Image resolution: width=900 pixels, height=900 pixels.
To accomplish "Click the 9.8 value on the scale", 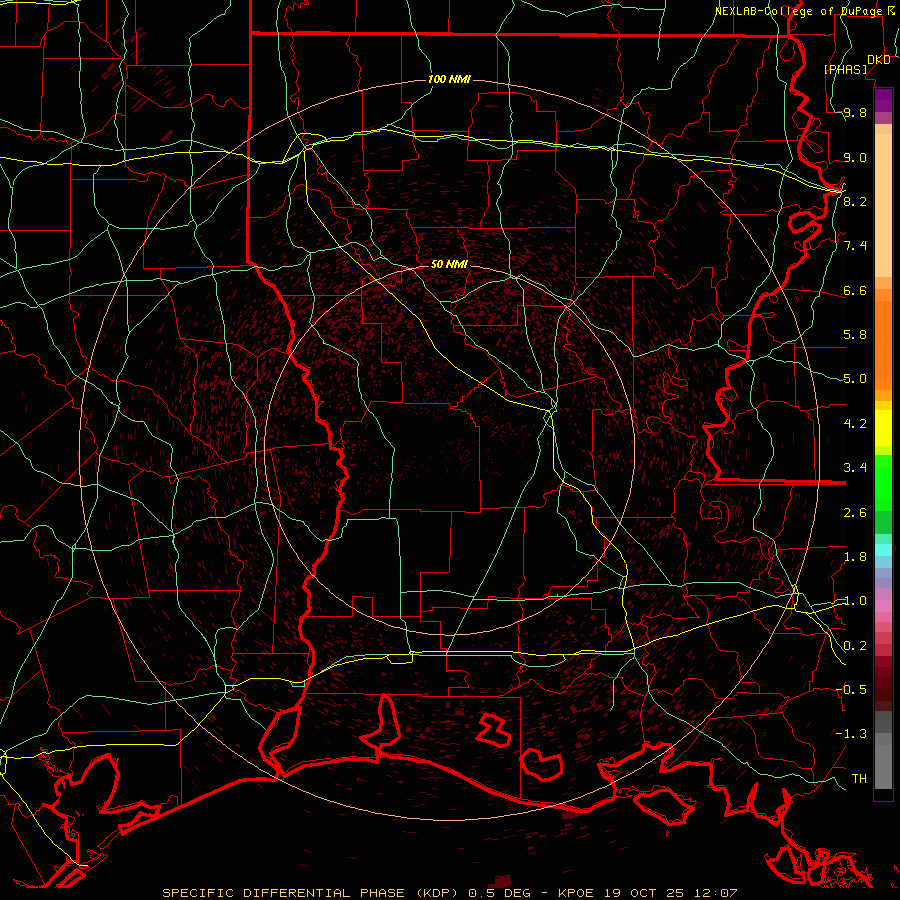I will click(x=855, y=112).
